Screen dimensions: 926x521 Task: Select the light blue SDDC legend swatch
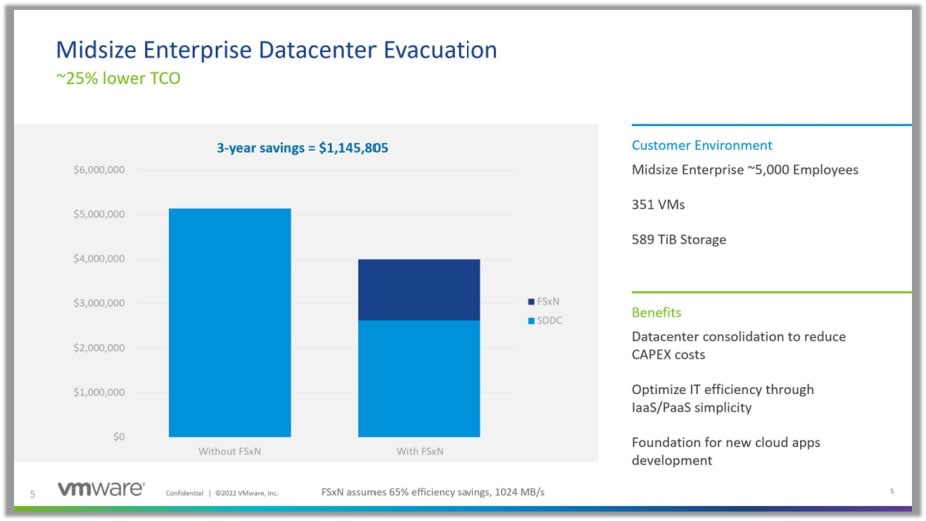[529, 320]
